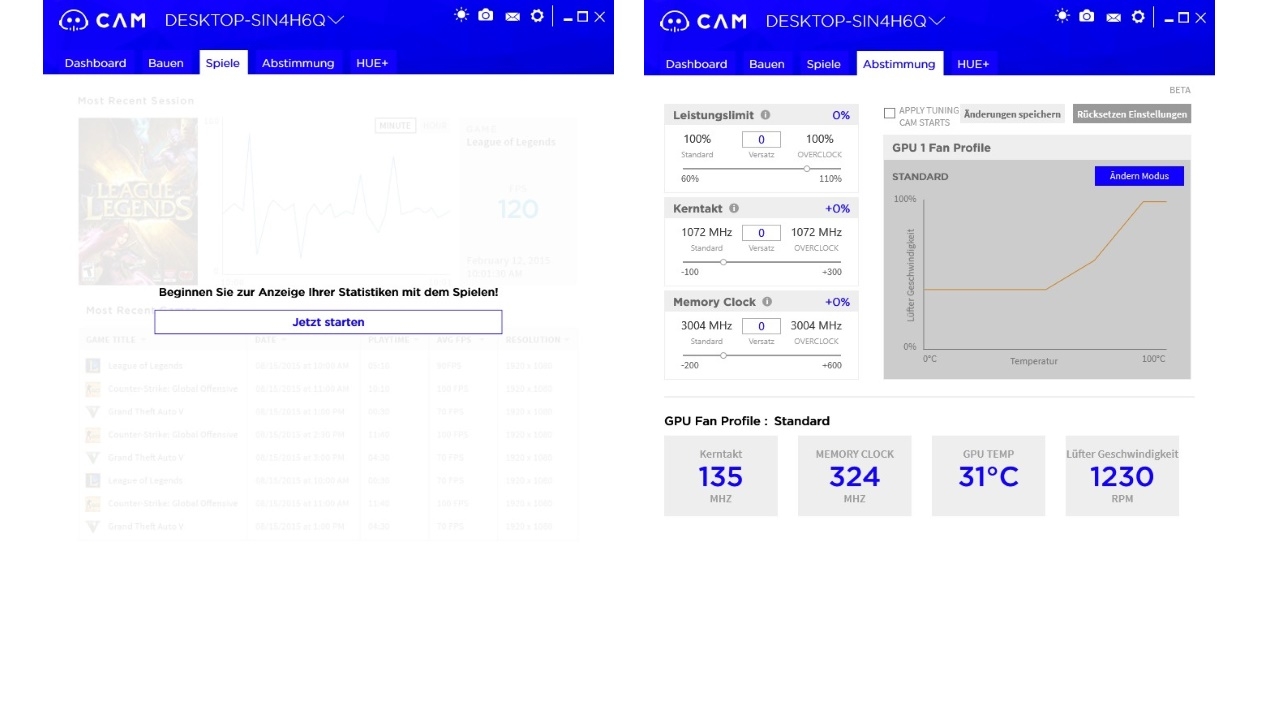
Task: Click the Leistungslimit 0% value
Action: click(841, 115)
